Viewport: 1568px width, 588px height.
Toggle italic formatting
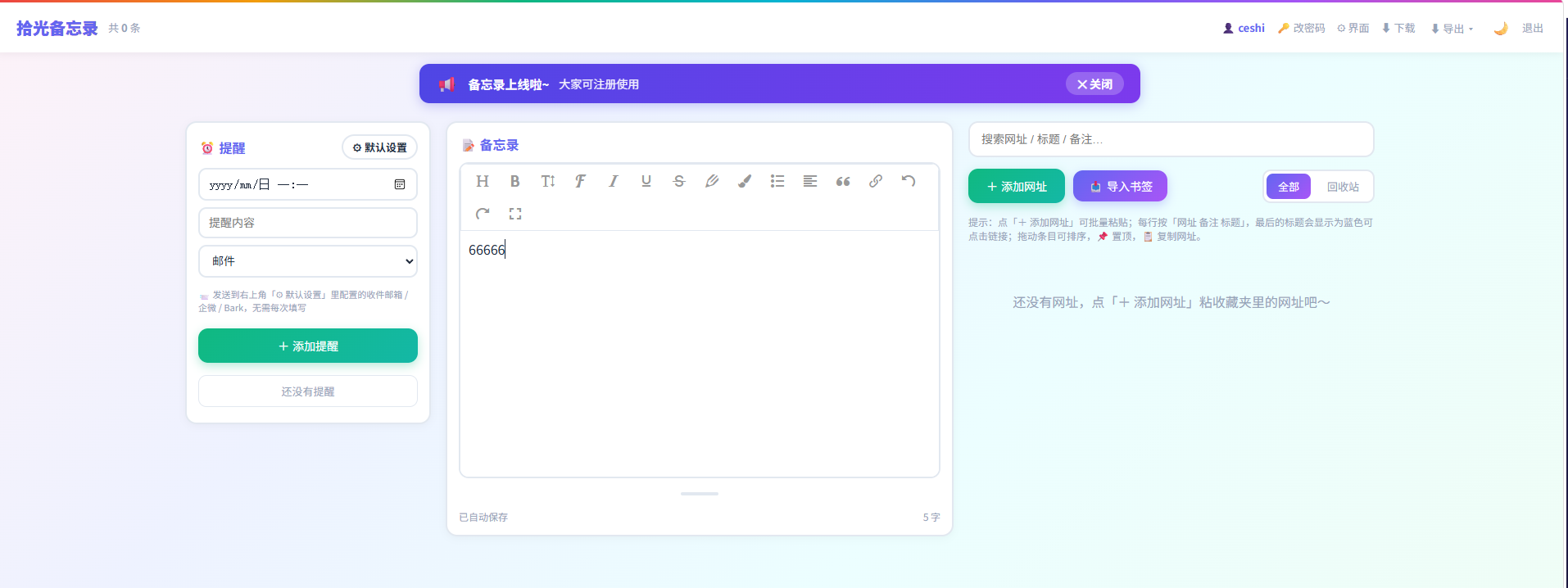point(614,181)
